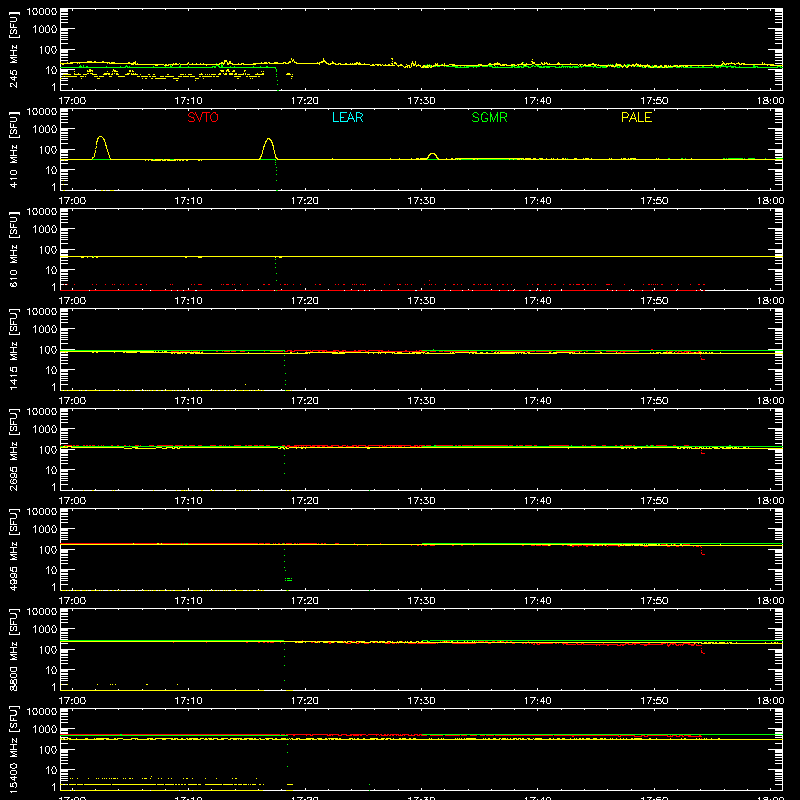Image resolution: width=800 pixels, height=800 pixels.
Task: Select the 2695 MHz [SFU] axis title
Action: pyautogui.click(x=14, y=449)
